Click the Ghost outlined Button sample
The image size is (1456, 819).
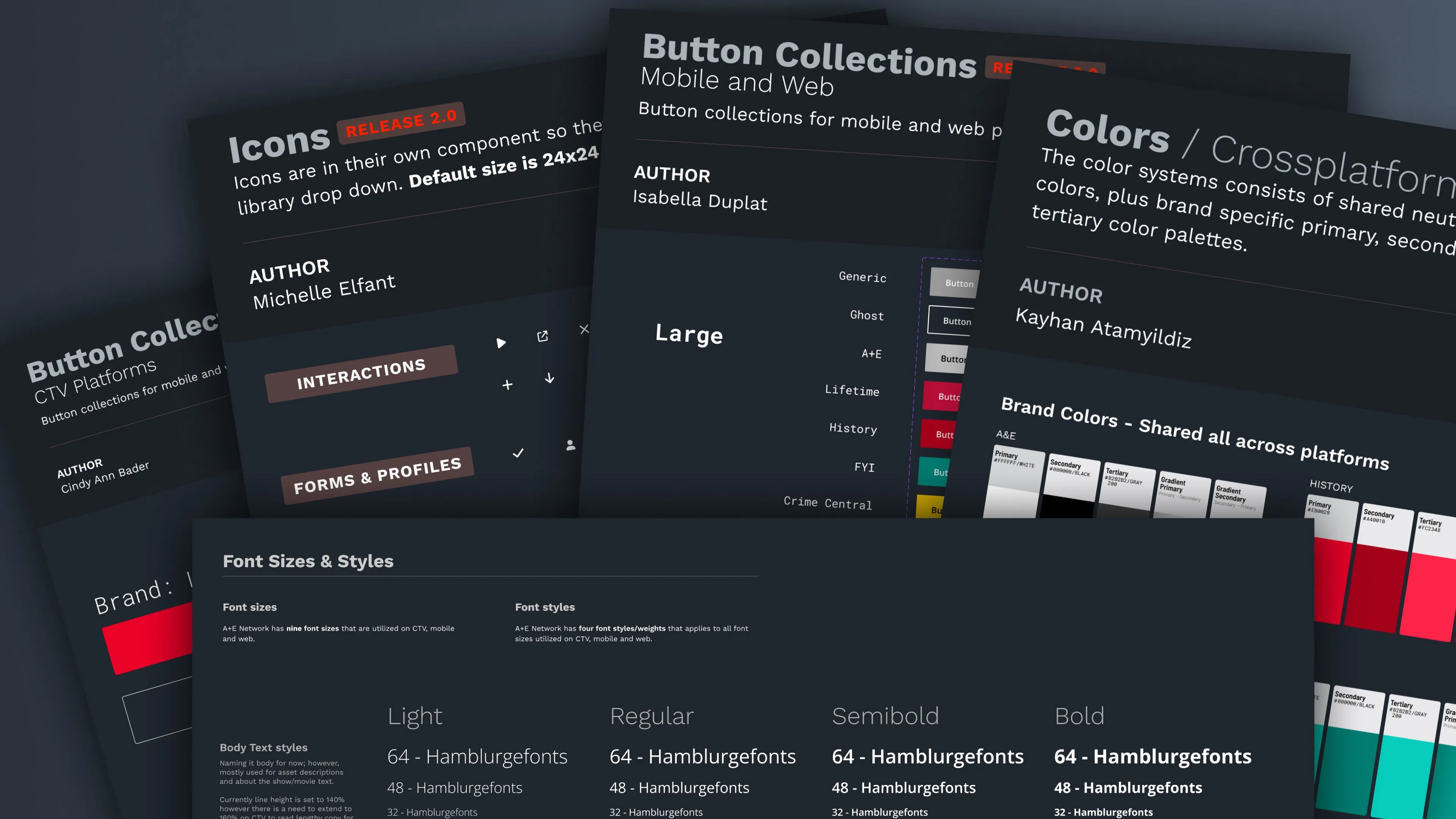951,320
